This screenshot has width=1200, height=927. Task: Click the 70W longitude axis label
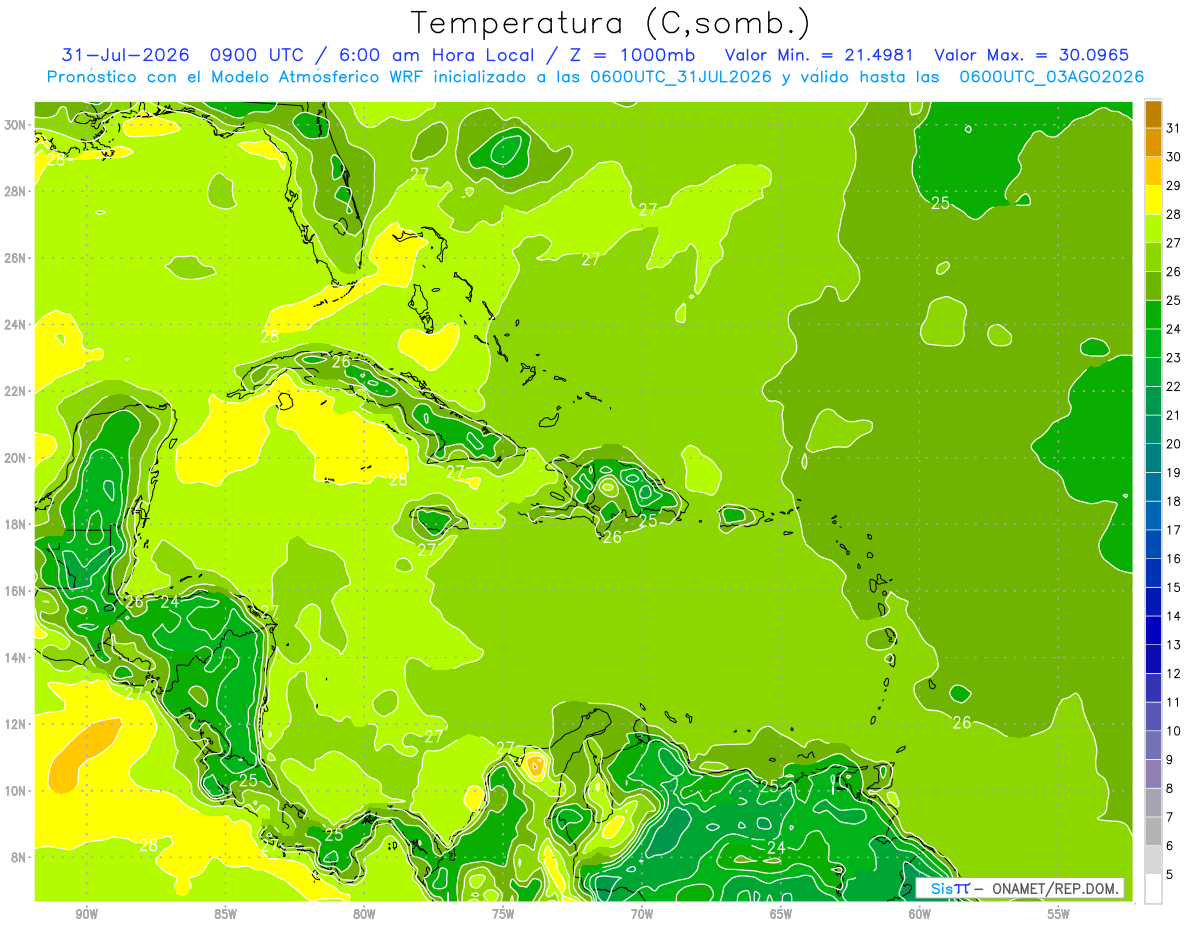642,913
